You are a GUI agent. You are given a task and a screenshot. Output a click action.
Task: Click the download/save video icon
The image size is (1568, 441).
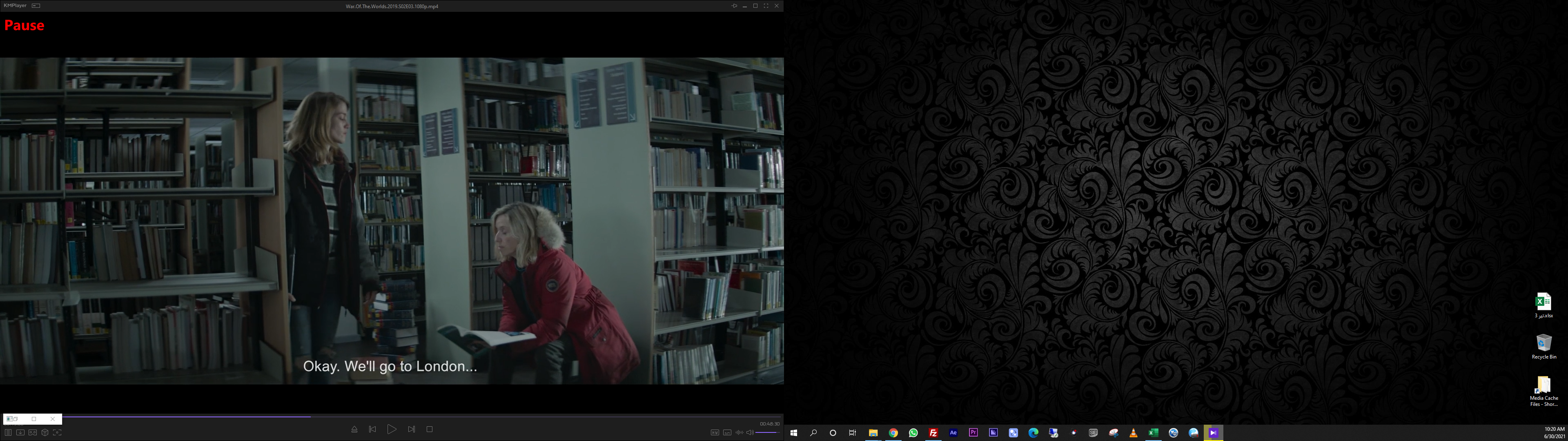[x=20, y=432]
